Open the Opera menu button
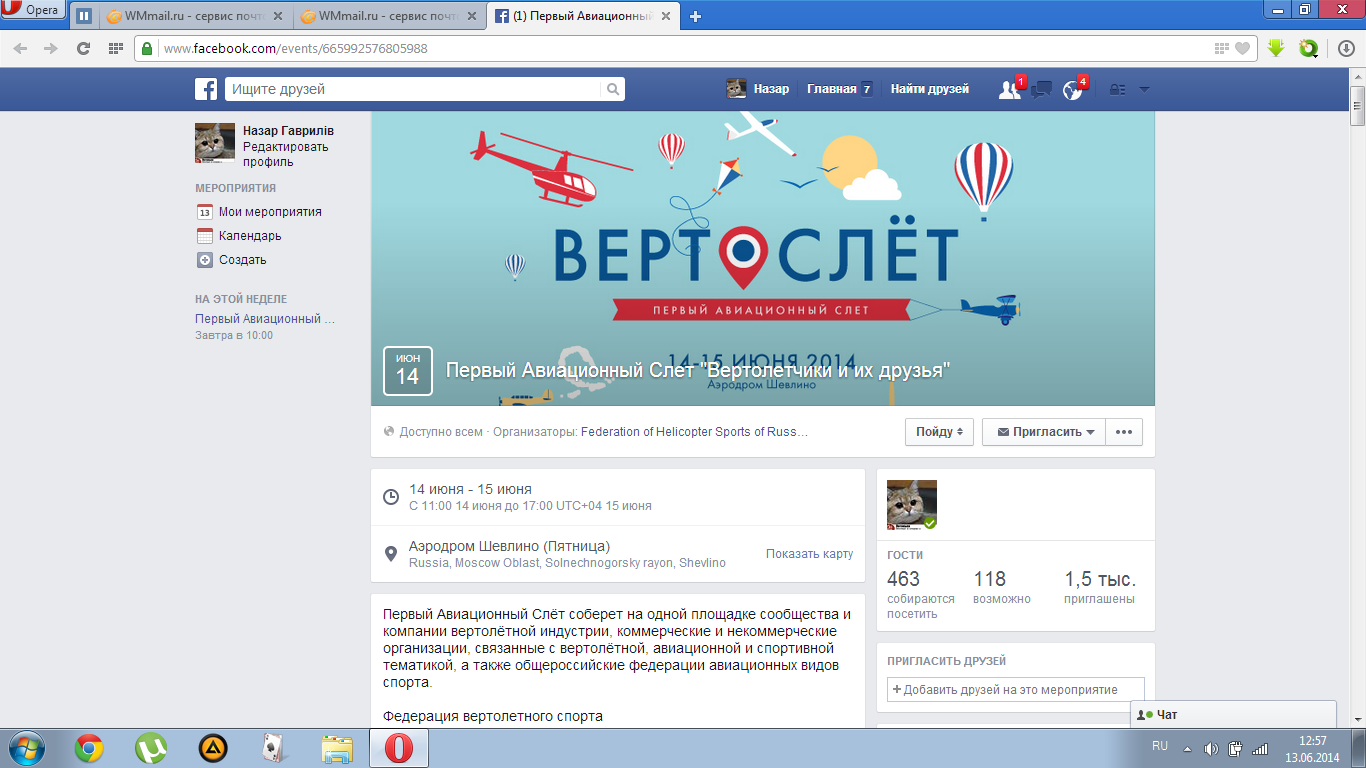The height and width of the screenshot is (768, 1366). (x=33, y=10)
